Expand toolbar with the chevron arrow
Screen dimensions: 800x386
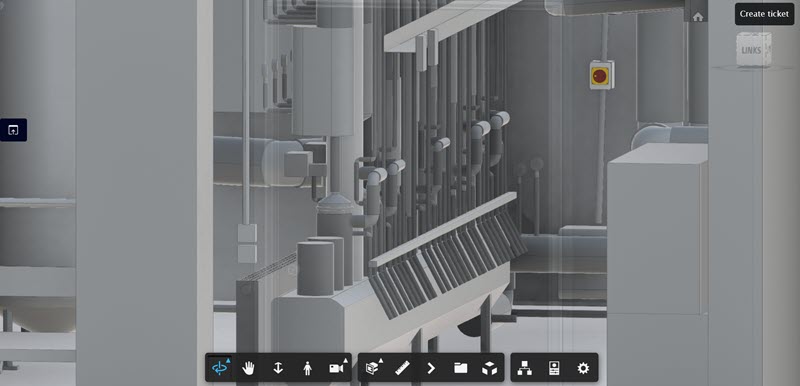431,368
